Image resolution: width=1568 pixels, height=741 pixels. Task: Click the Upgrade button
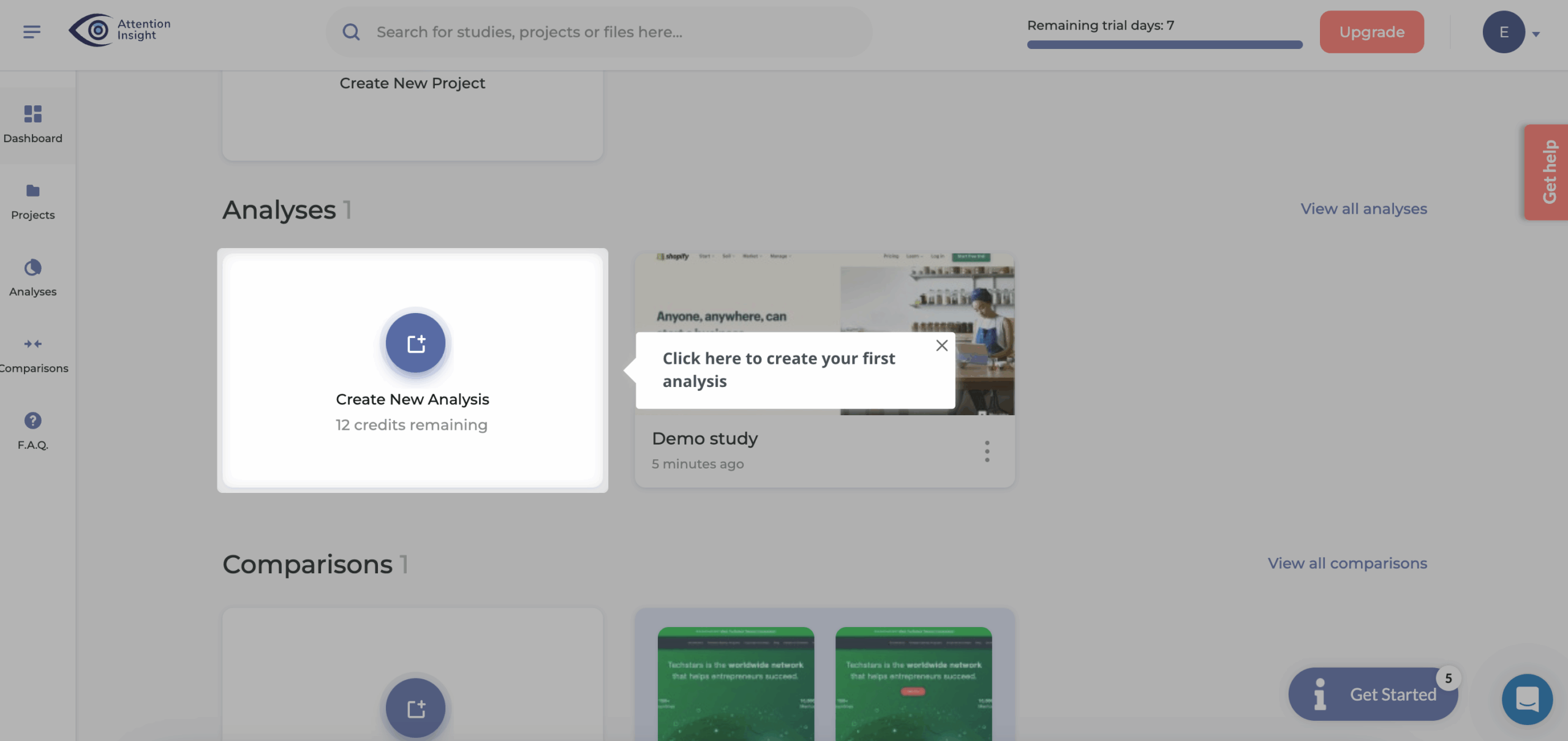[x=1371, y=32]
